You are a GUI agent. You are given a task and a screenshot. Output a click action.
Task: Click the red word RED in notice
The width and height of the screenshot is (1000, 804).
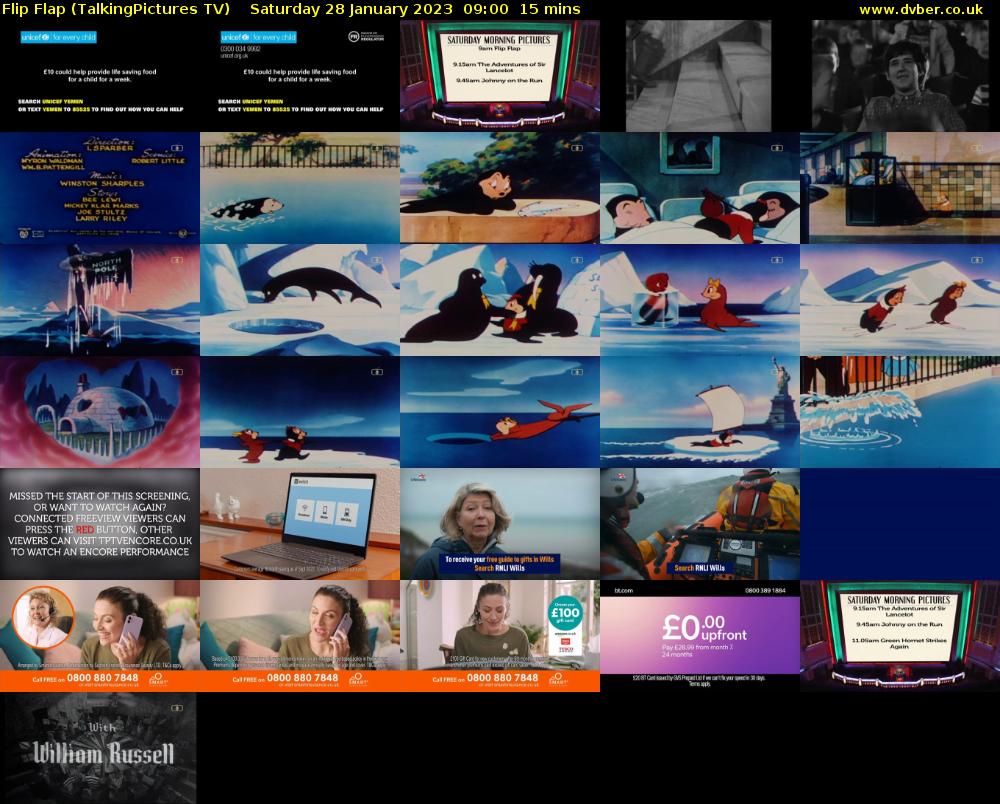[x=85, y=529]
